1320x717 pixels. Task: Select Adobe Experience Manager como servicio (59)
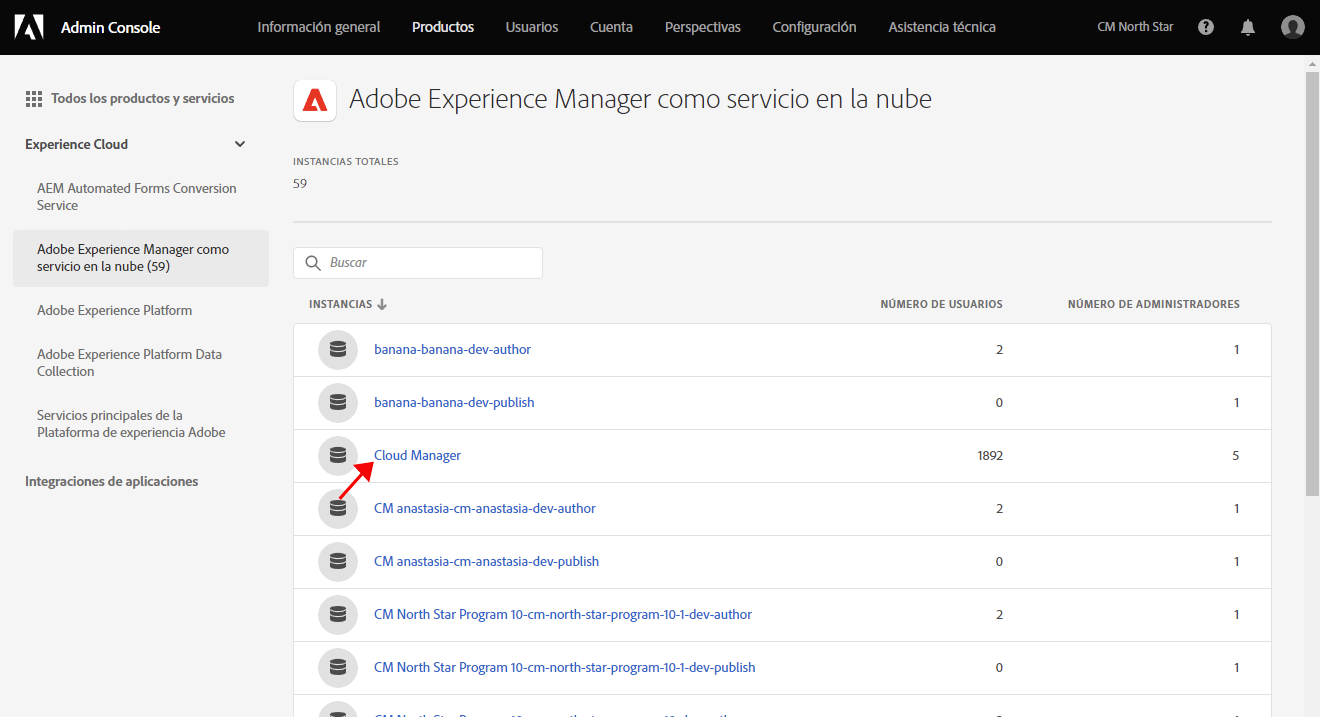pos(141,258)
